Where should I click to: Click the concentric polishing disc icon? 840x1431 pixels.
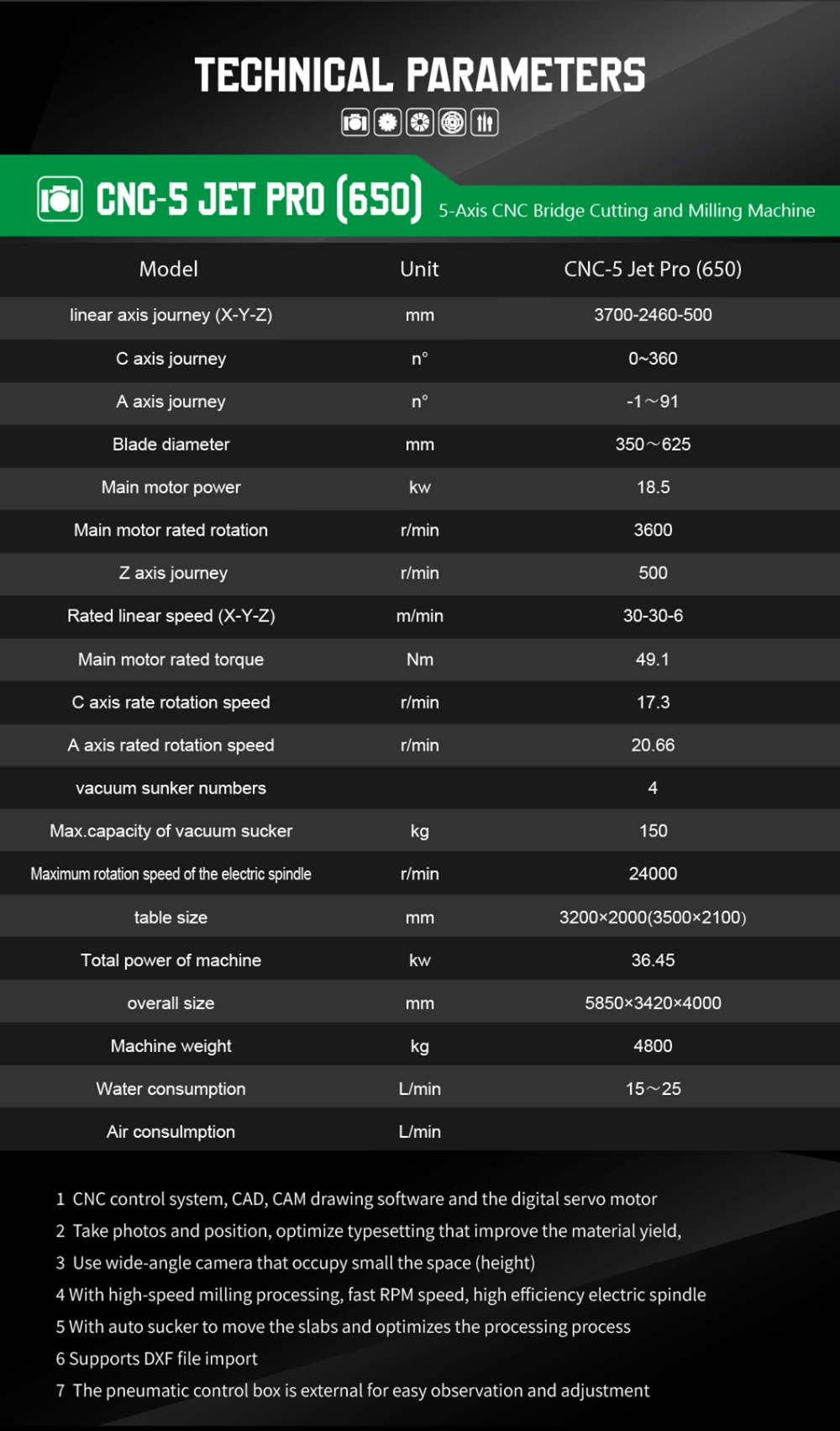click(x=452, y=123)
